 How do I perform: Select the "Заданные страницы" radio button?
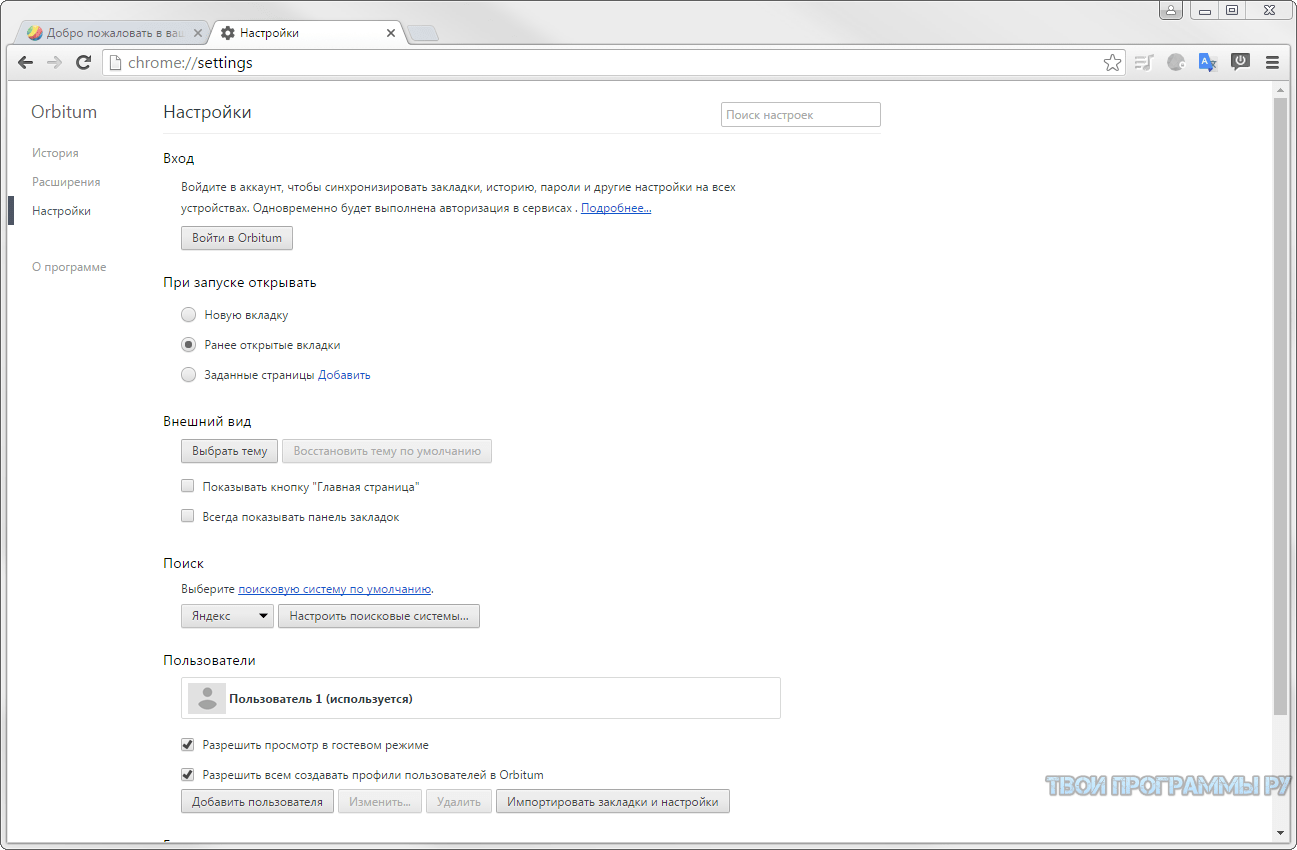coord(188,375)
